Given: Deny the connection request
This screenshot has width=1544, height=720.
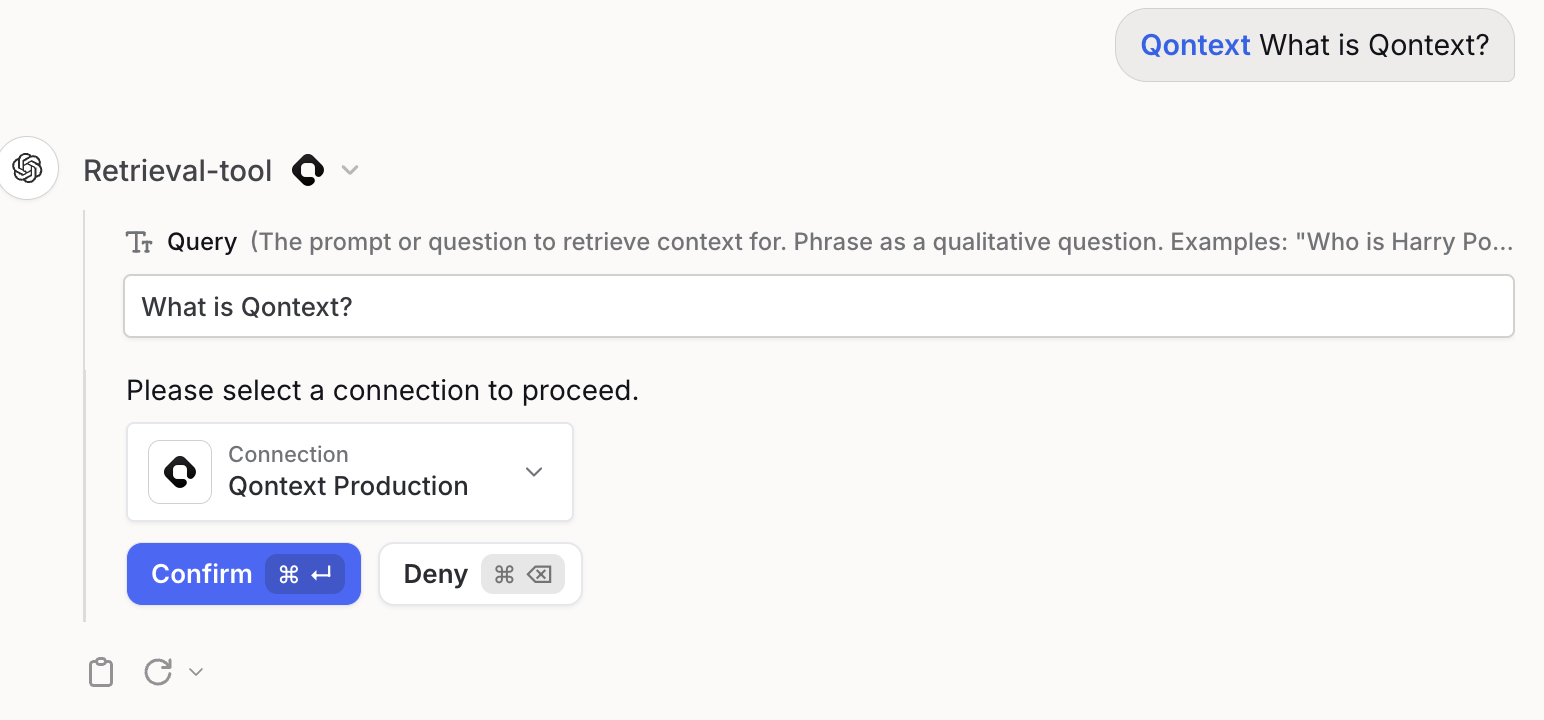Looking at the screenshot, I should click(436, 574).
